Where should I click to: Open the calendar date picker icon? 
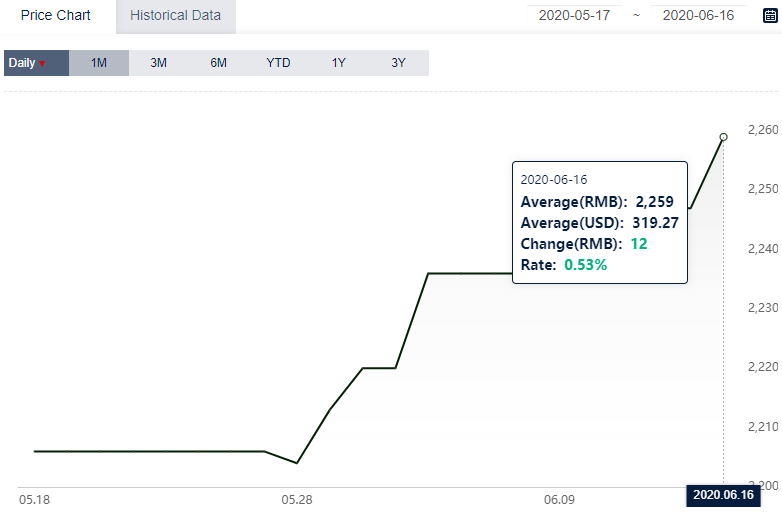click(x=770, y=15)
